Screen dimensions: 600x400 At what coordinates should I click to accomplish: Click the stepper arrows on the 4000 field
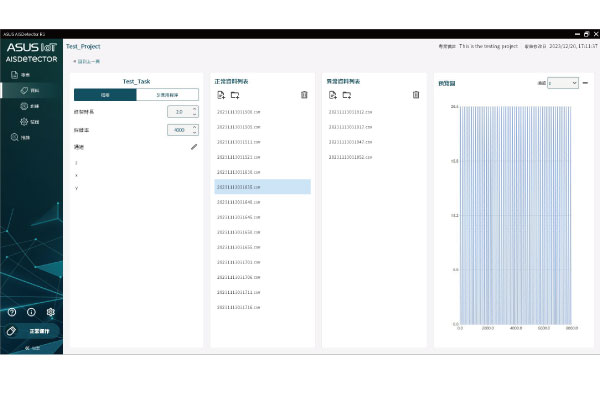coord(194,129)
